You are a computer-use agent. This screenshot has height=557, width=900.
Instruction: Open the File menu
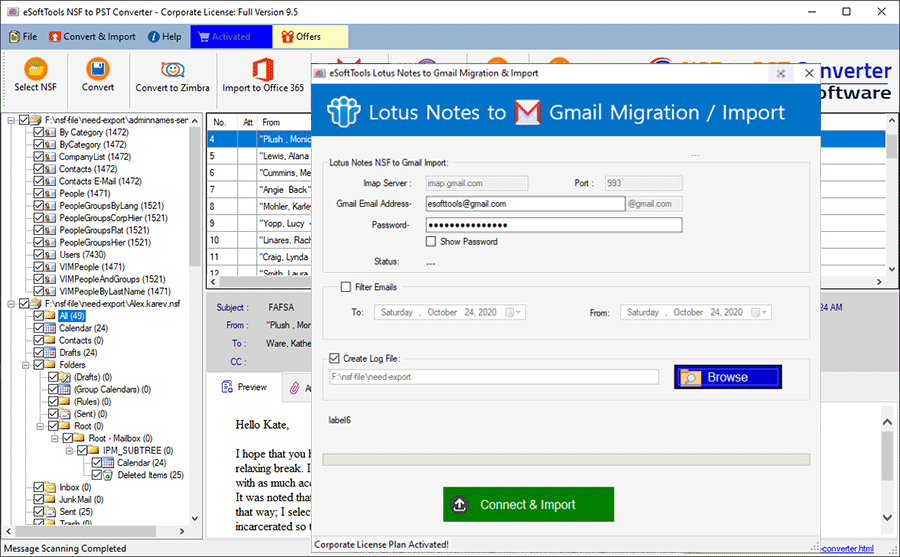(x=24, y=37)
